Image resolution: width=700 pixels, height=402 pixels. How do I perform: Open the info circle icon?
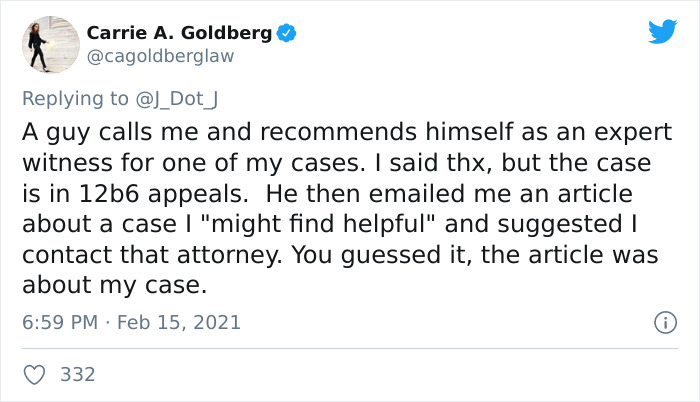click(661, 323)
